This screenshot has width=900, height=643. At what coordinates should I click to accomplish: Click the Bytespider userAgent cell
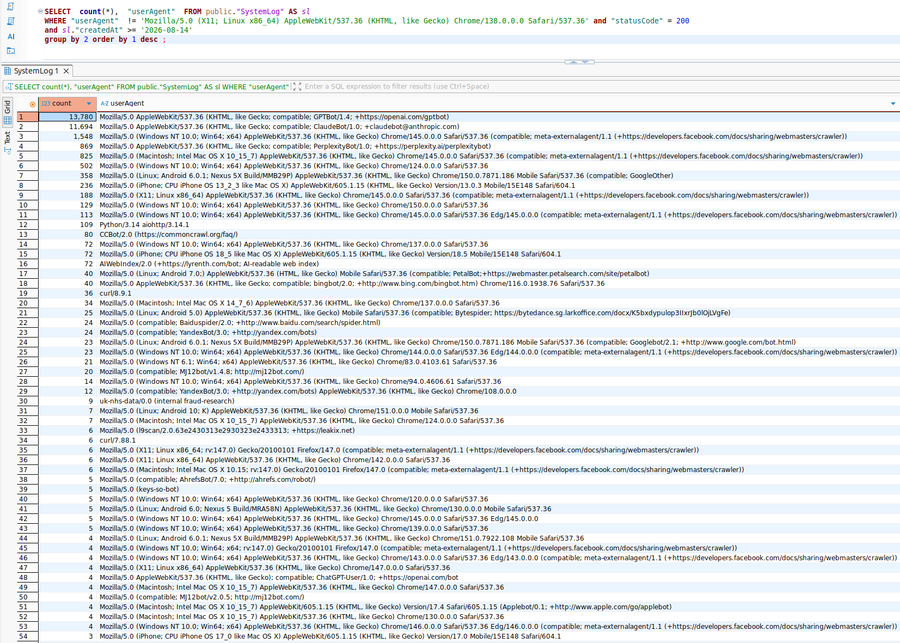pyautogui.click(x=498, y=312)
